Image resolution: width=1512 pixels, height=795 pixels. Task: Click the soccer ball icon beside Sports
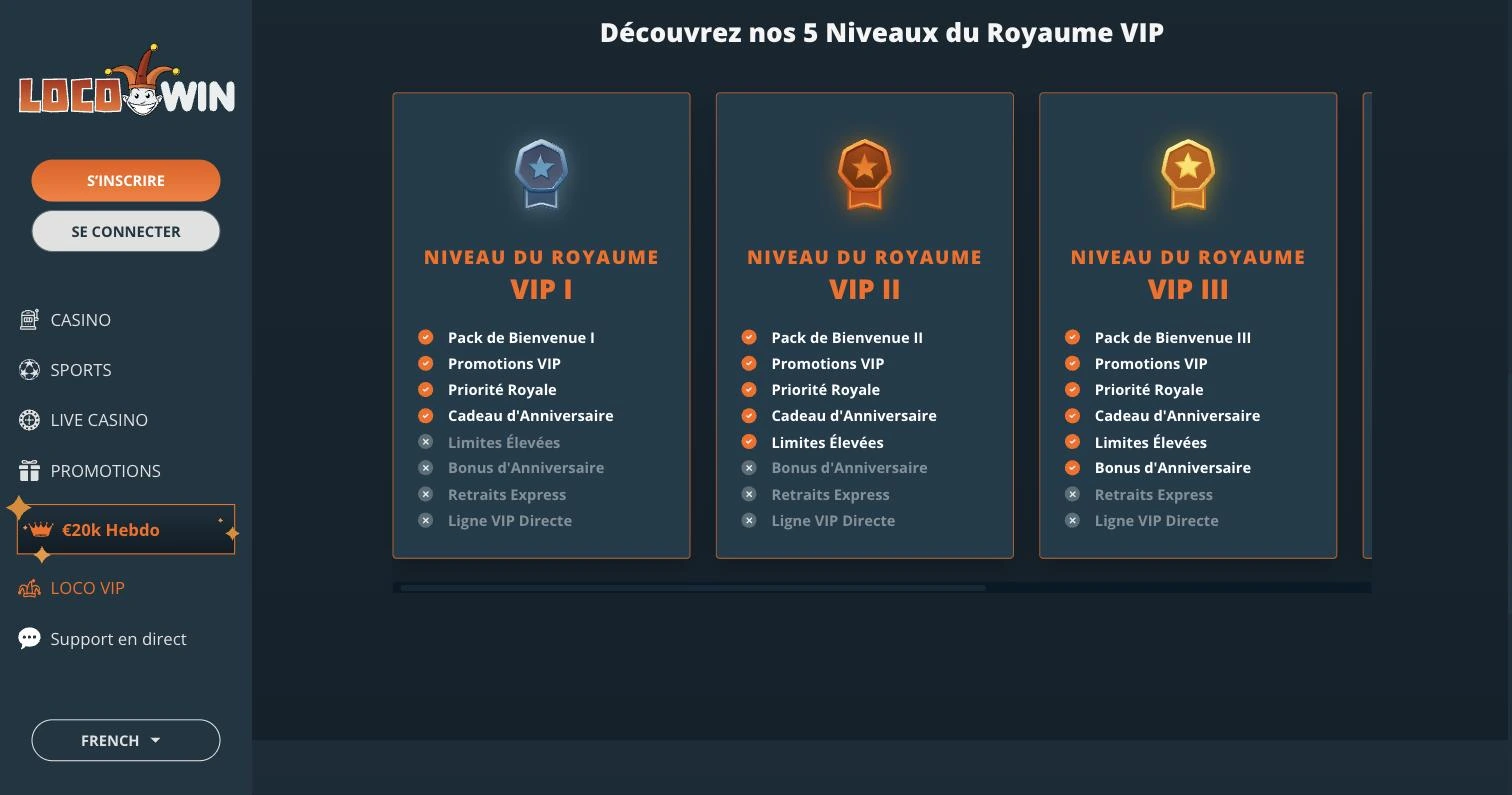point(29,370)
